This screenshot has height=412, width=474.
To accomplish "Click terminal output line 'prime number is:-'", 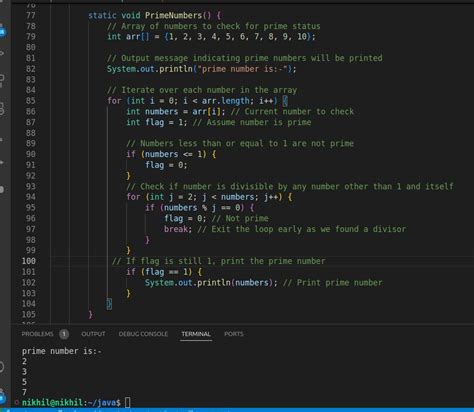I will pyautogui.click(x=62, y=351).
